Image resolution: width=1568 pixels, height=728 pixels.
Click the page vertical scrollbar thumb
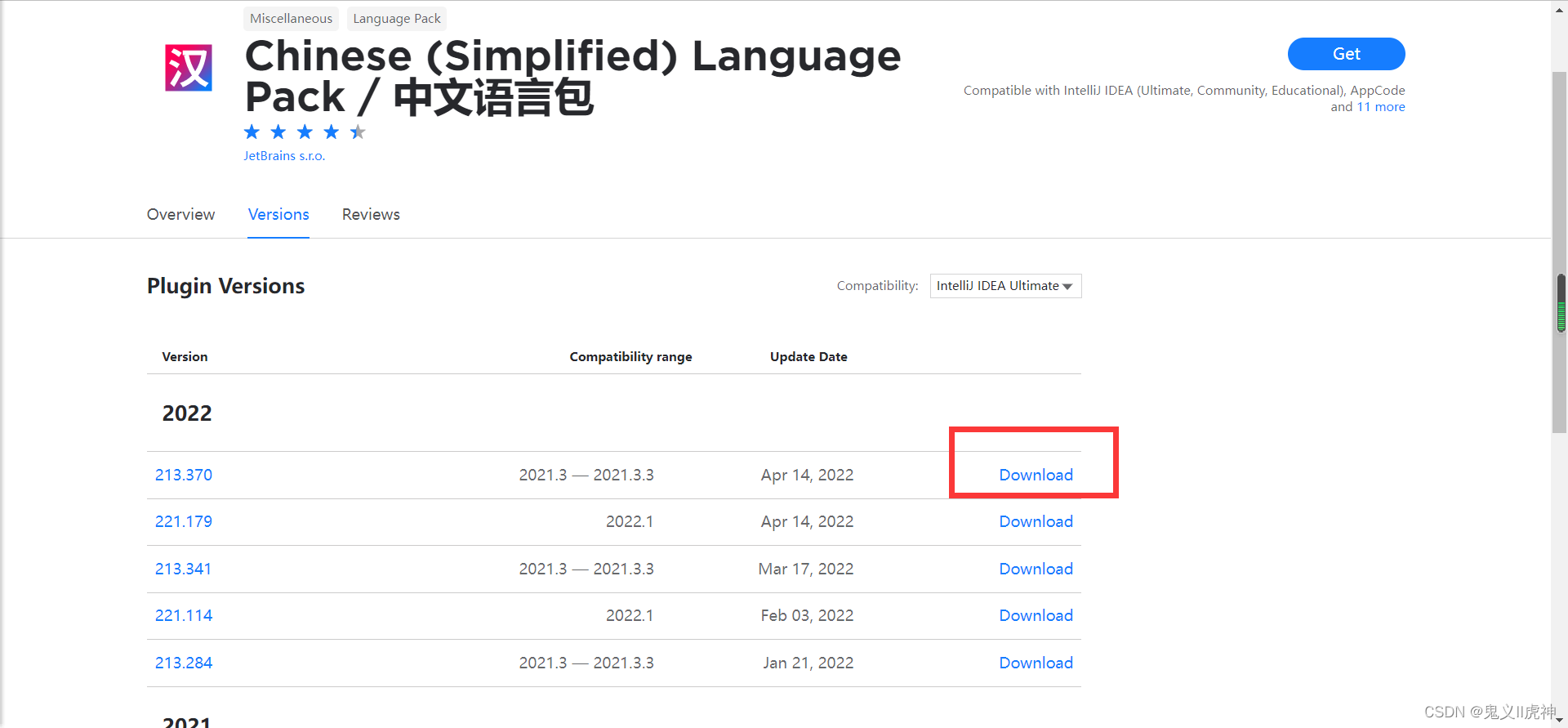[1559, 252]
